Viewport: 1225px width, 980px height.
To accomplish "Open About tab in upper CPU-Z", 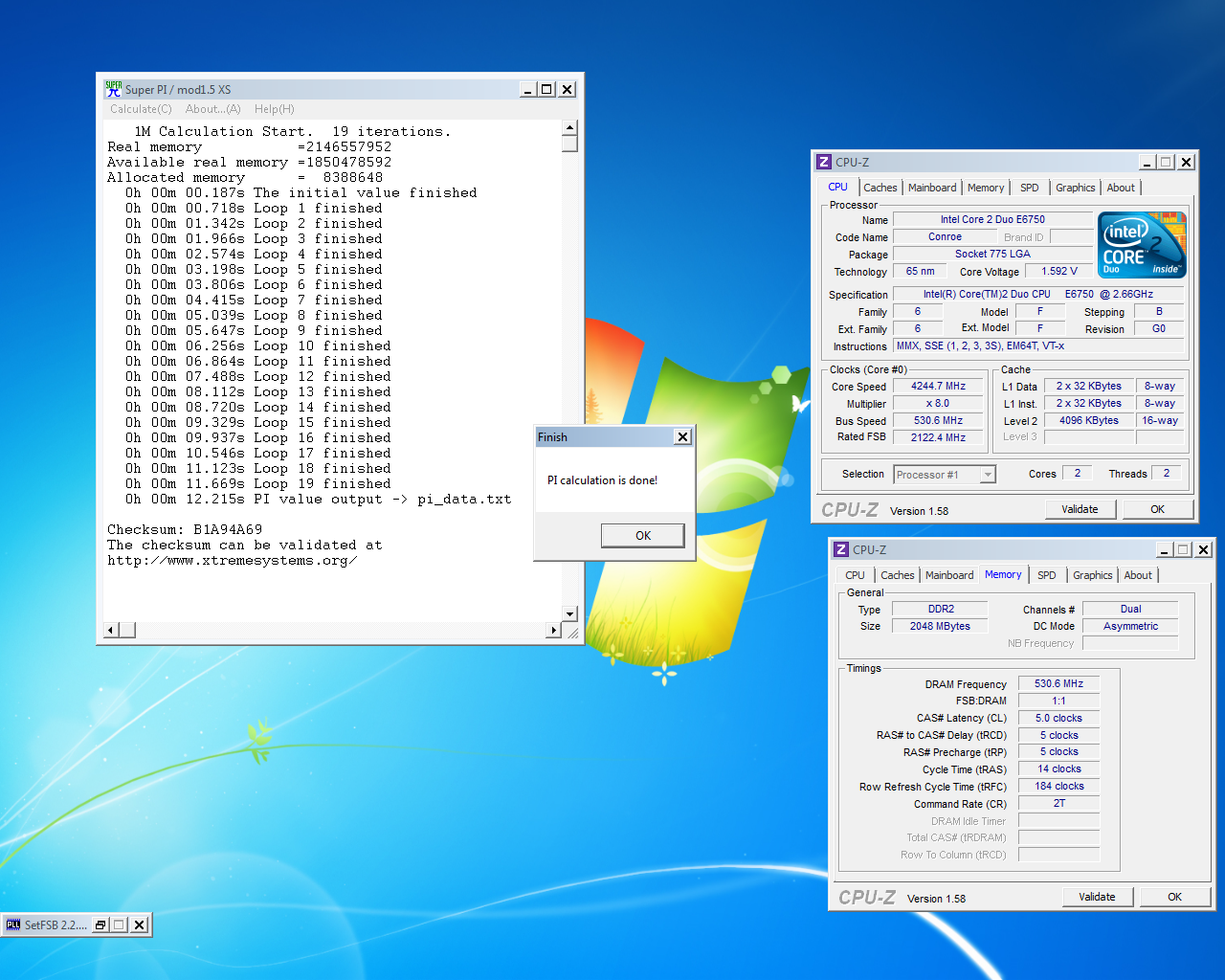I will click(x=1121, y=188).
